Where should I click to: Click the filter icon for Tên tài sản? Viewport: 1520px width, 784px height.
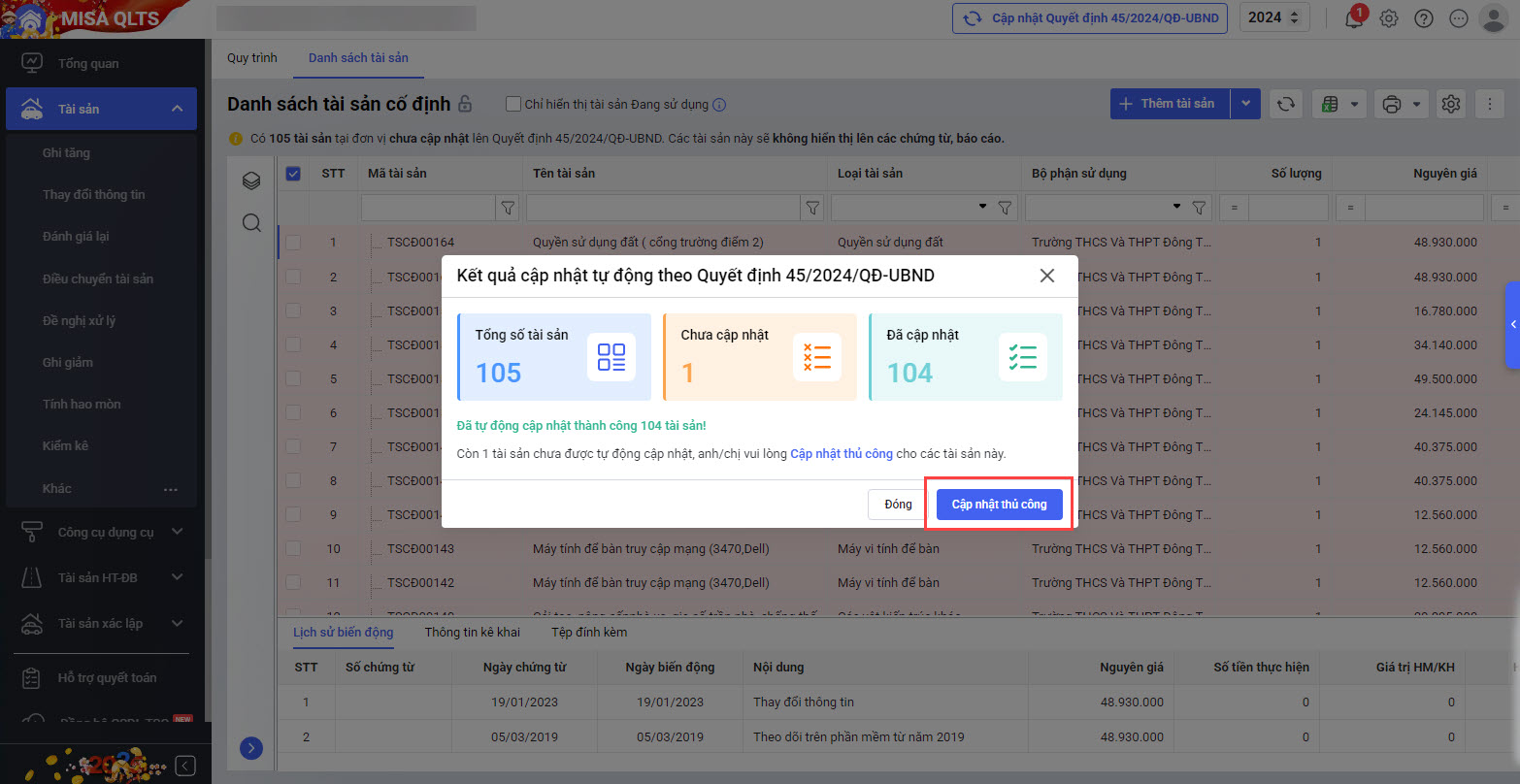coord(813,208)
